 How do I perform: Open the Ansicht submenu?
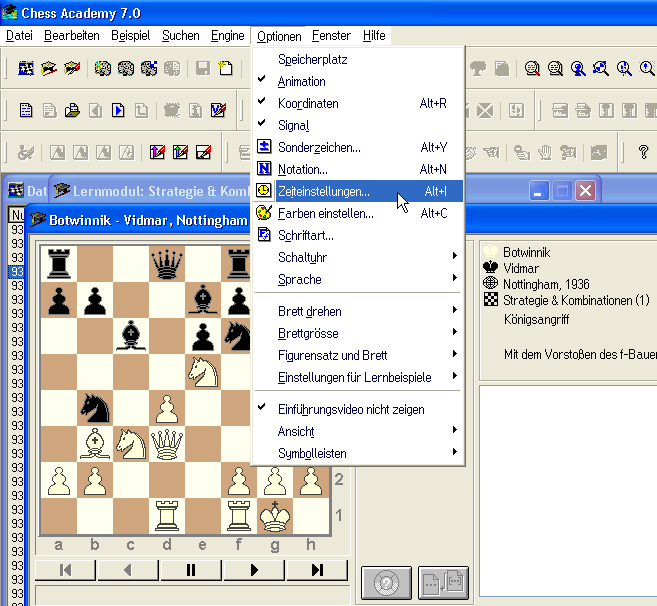[359, 431]
